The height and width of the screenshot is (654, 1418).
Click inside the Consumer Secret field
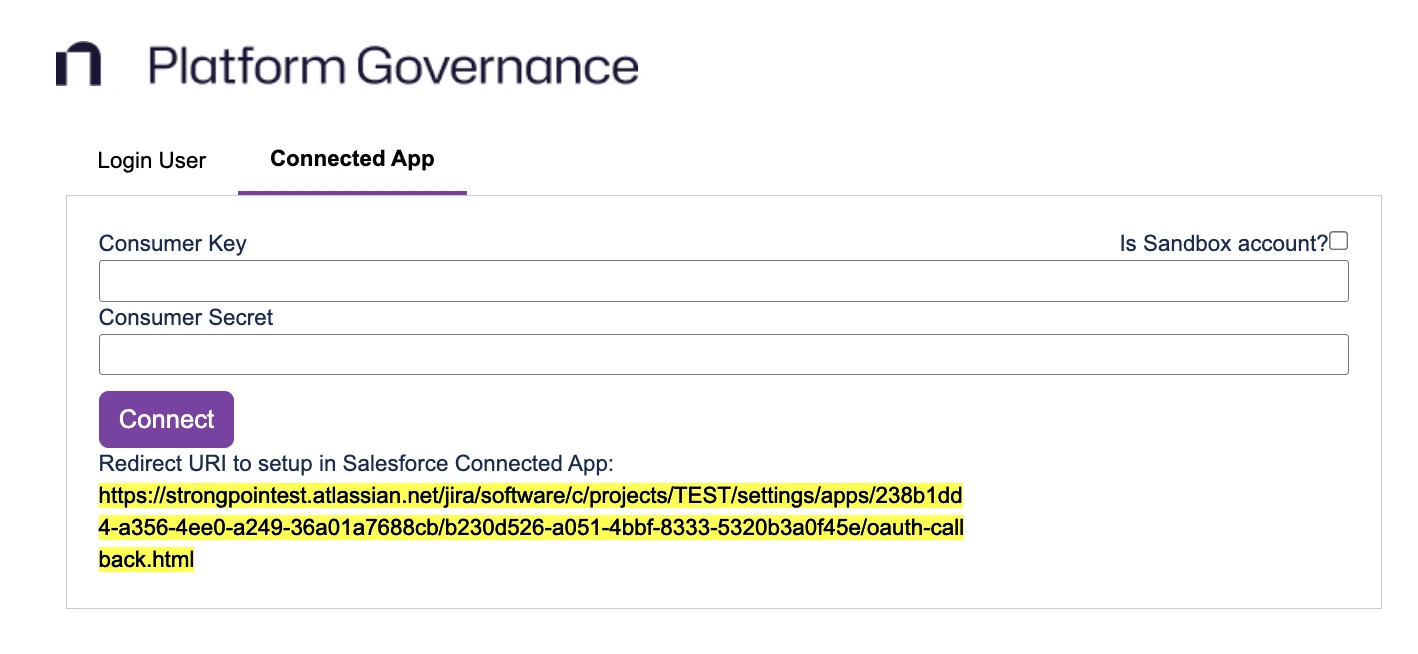723,354
